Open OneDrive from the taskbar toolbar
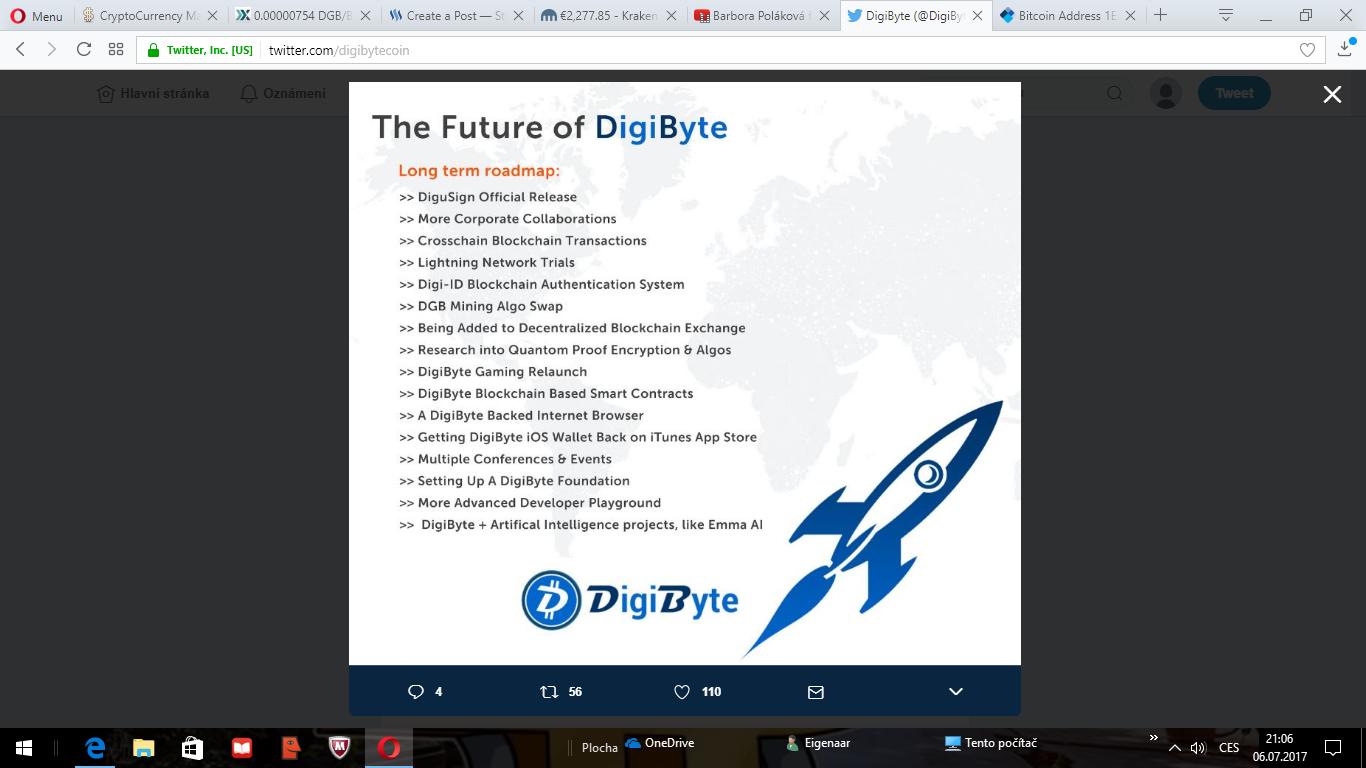The height and width of the screenshot is (768, 1366). [x=659, y=743]
